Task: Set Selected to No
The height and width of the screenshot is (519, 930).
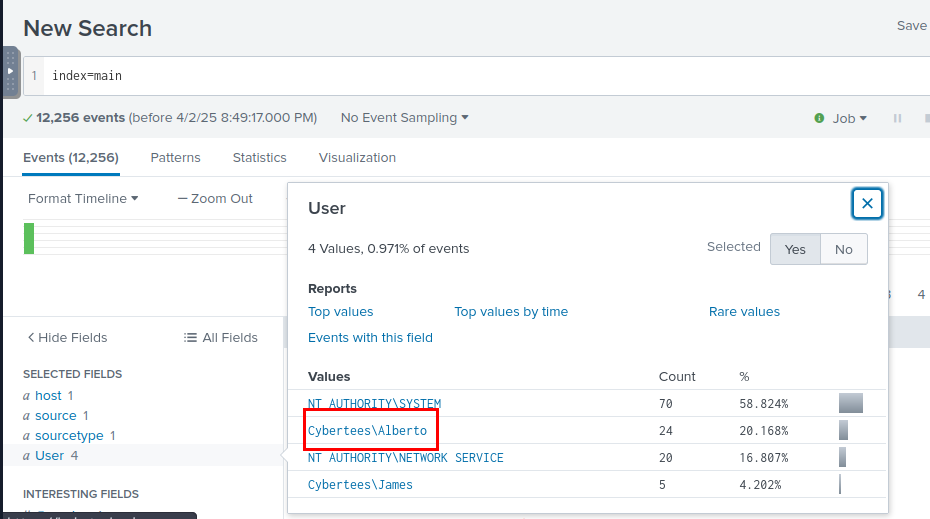Action: pos(843,249)
